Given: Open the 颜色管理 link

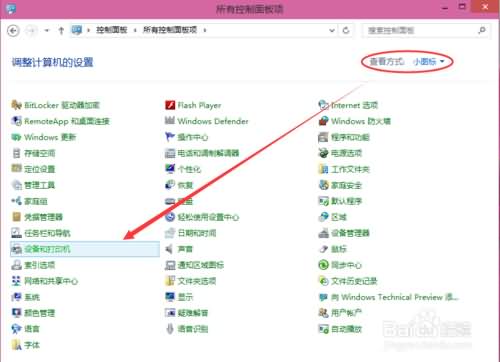Looking at the screenshot, I should click(40, 313).
